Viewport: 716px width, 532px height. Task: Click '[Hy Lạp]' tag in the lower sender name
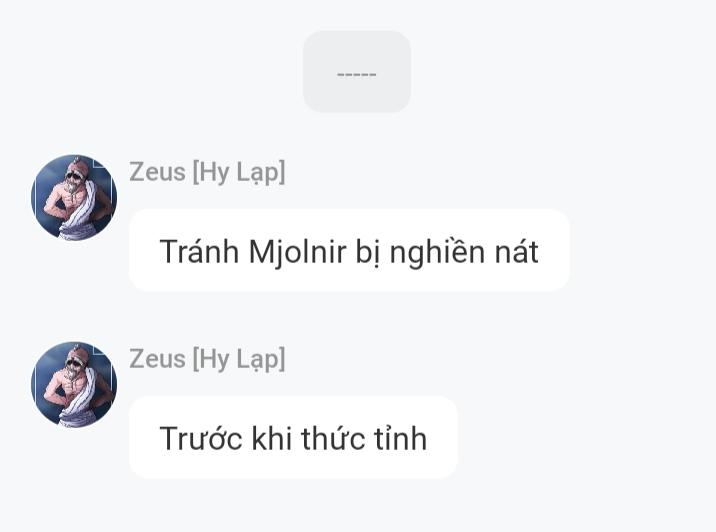pyautogui.click(x=239, y=360)
